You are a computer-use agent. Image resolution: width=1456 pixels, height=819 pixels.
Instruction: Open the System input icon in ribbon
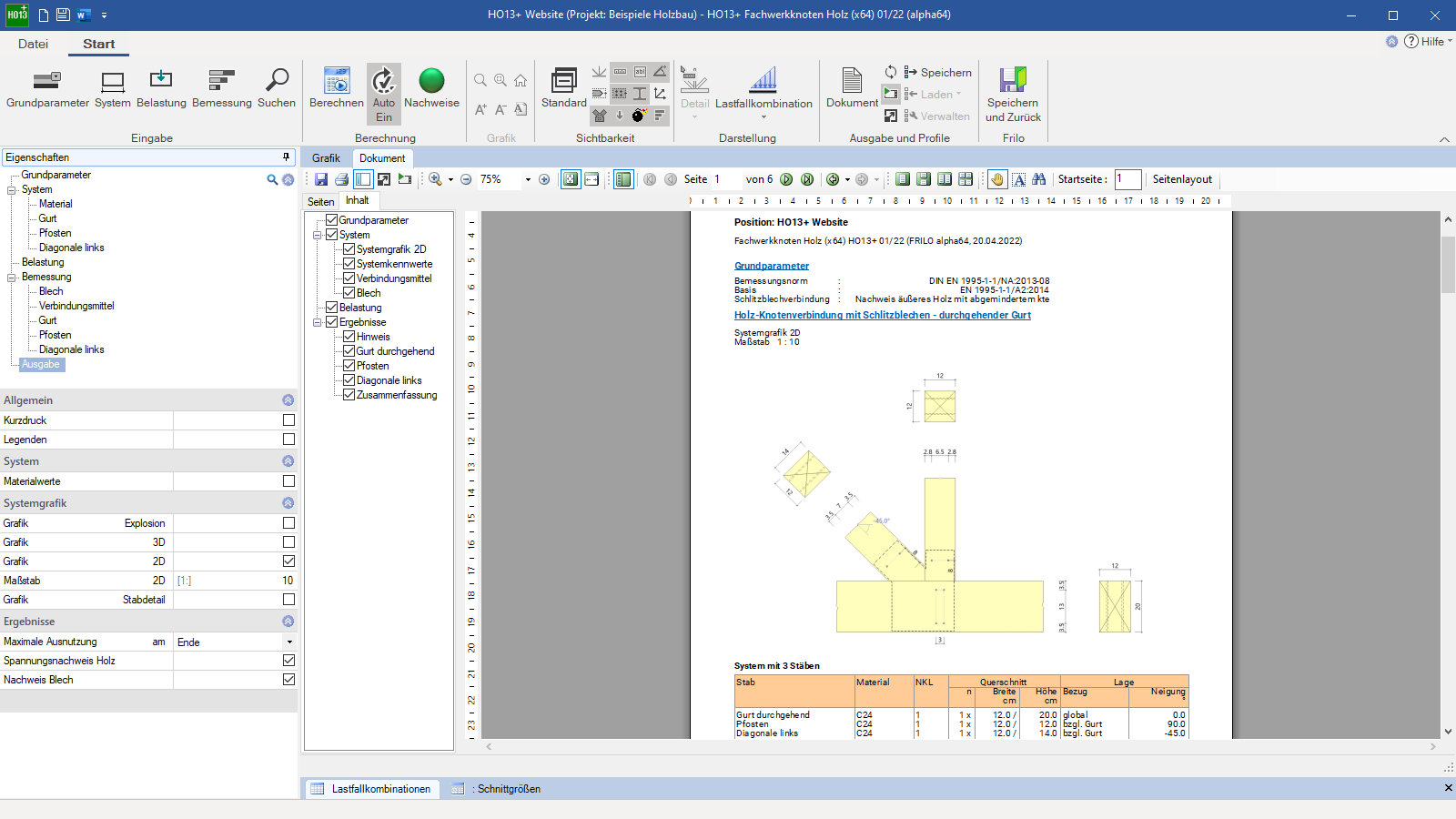[x=113, y=88]
